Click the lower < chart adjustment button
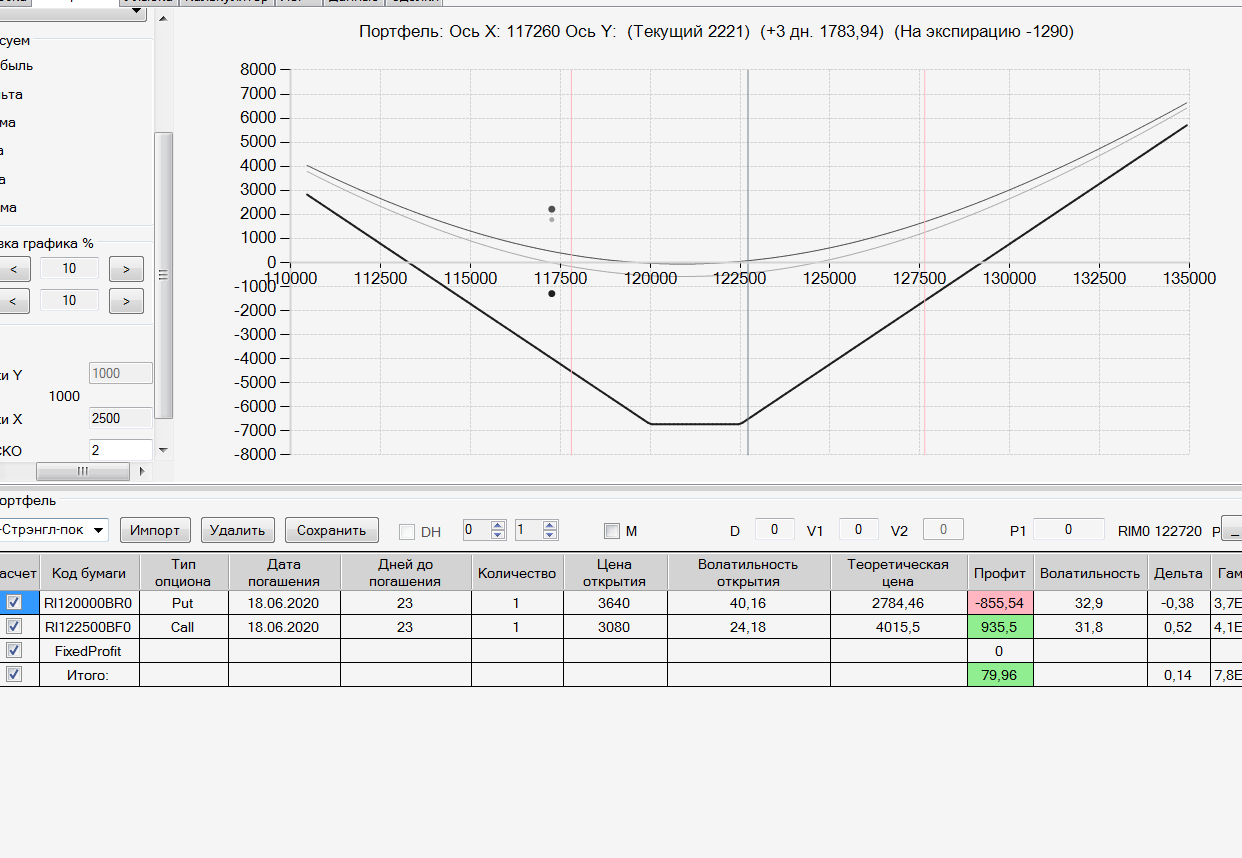1242x858 pixels. tap(15, 301)
